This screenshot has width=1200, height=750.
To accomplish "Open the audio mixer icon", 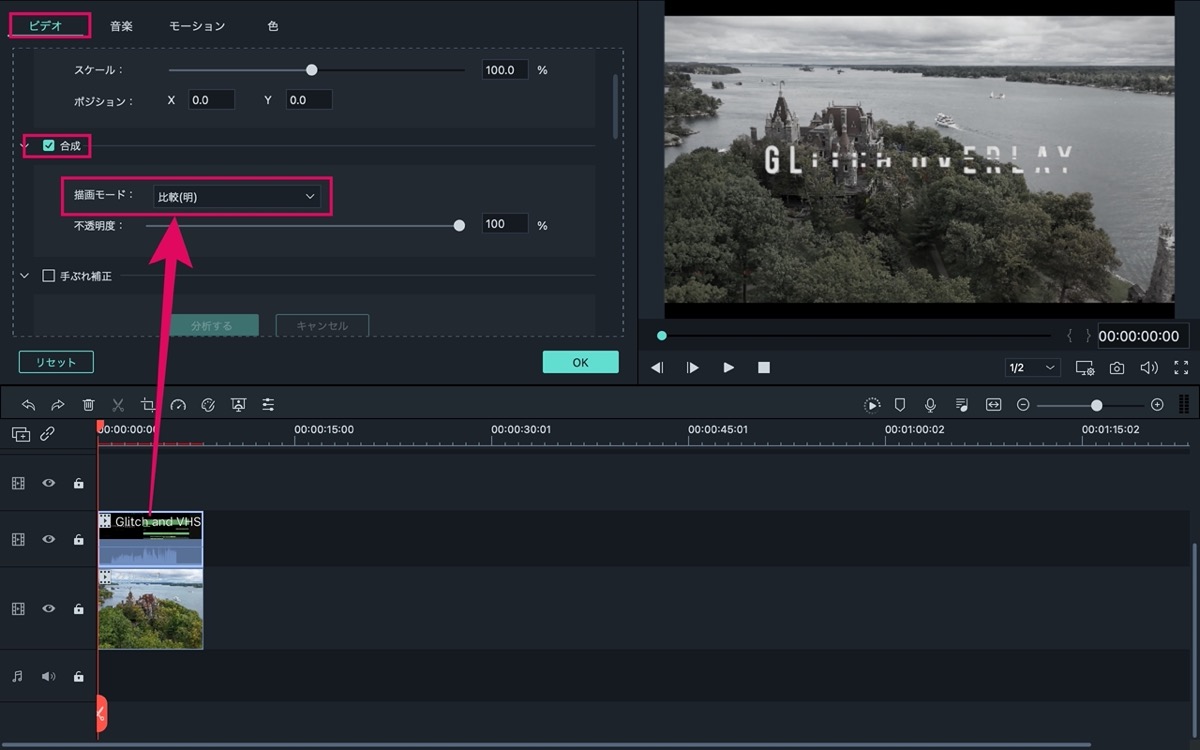I will pyautogui.click(x=962, y=405).
